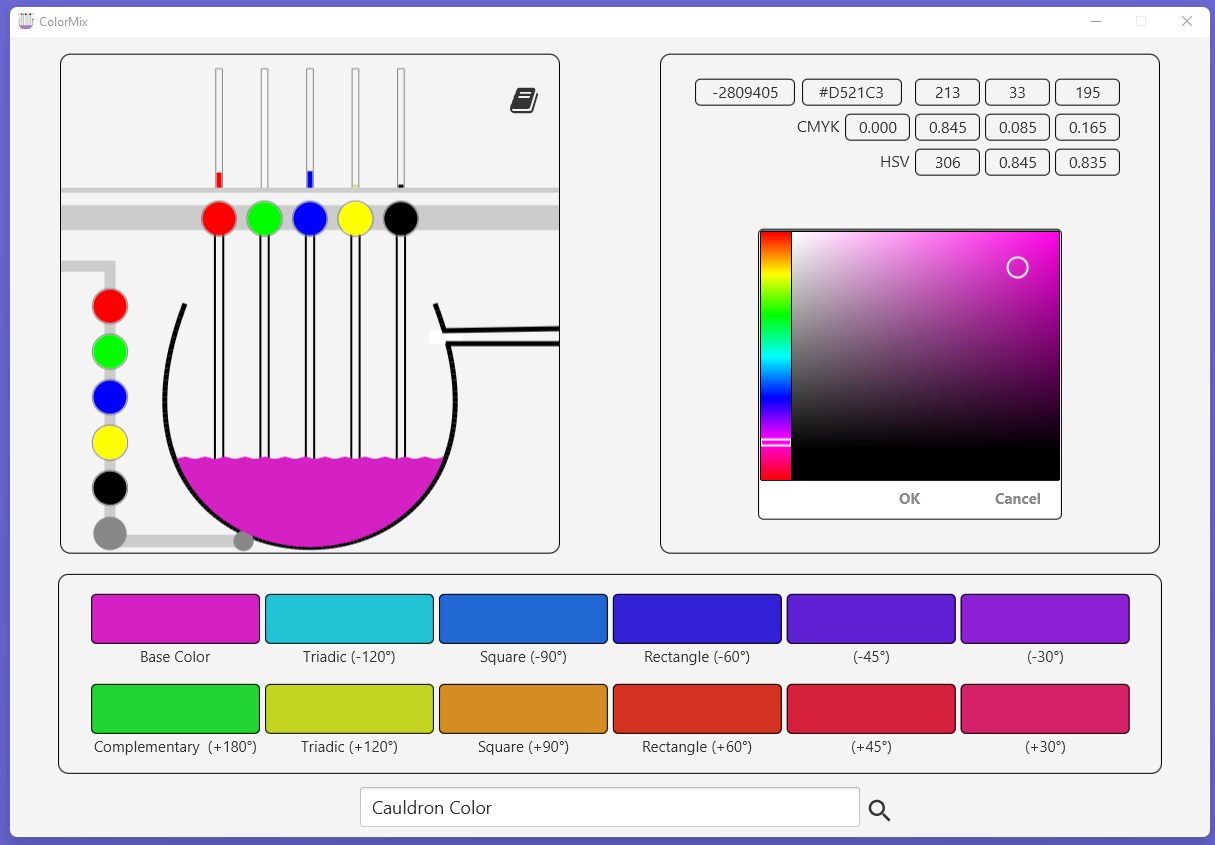Click the blue circle on left side pipe
Viewport: 1215px width, 845px height.
coord(110,397)
